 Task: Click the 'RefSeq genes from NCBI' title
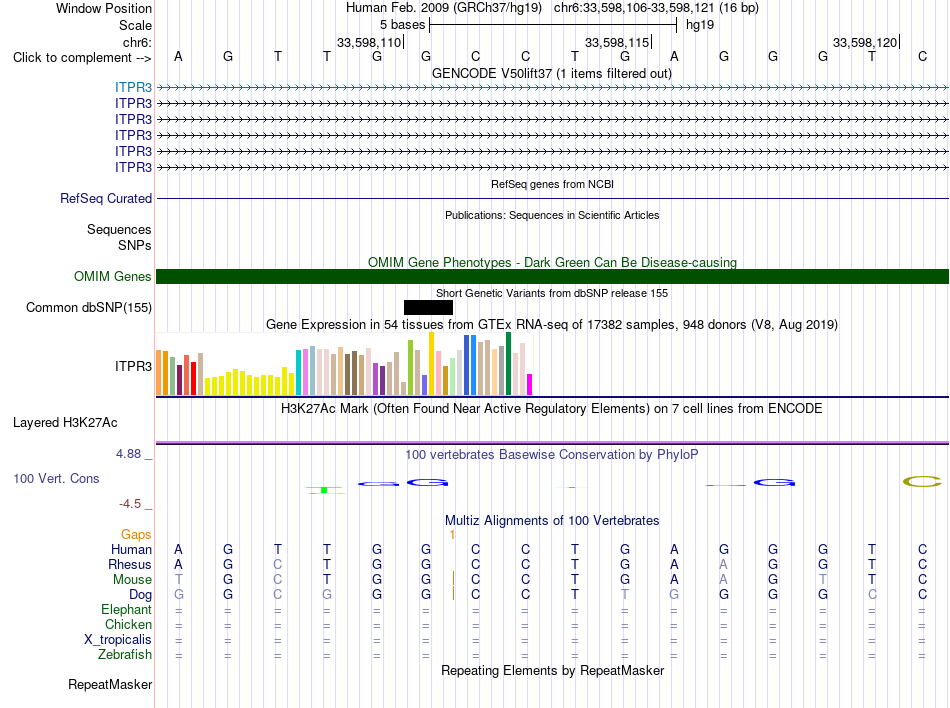(553, 184)
